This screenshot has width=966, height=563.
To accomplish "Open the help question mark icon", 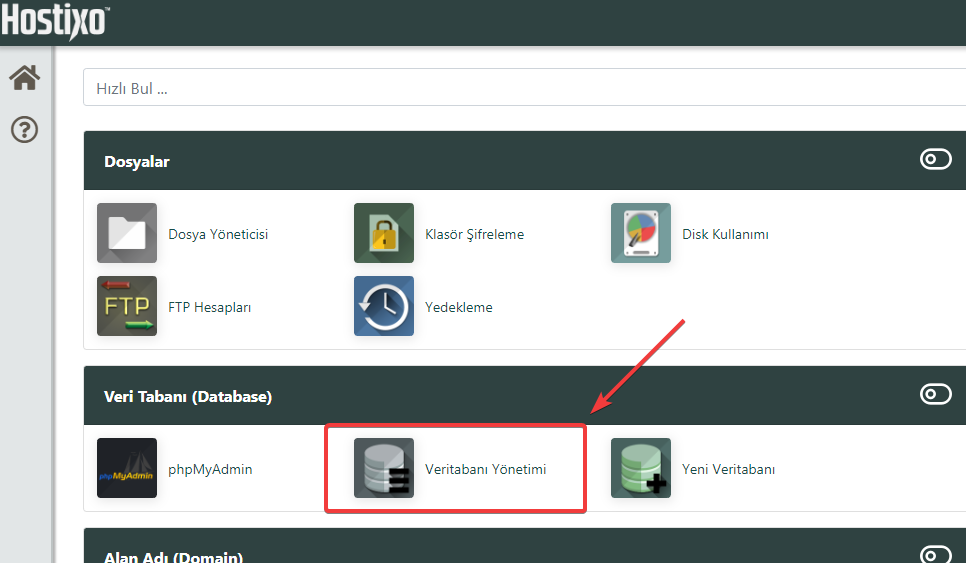I will pos(25,130).
